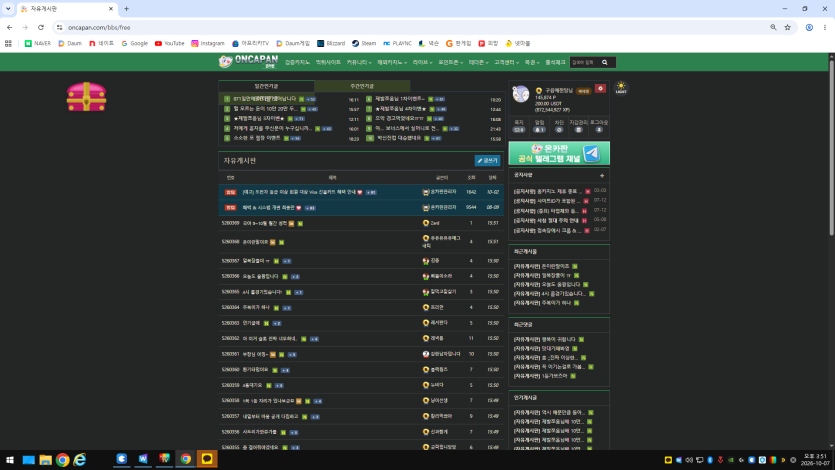Open popular post ranked 10 in 일간인기글
The width and height of the screenshot is (835, 470).
click(399, 138)
